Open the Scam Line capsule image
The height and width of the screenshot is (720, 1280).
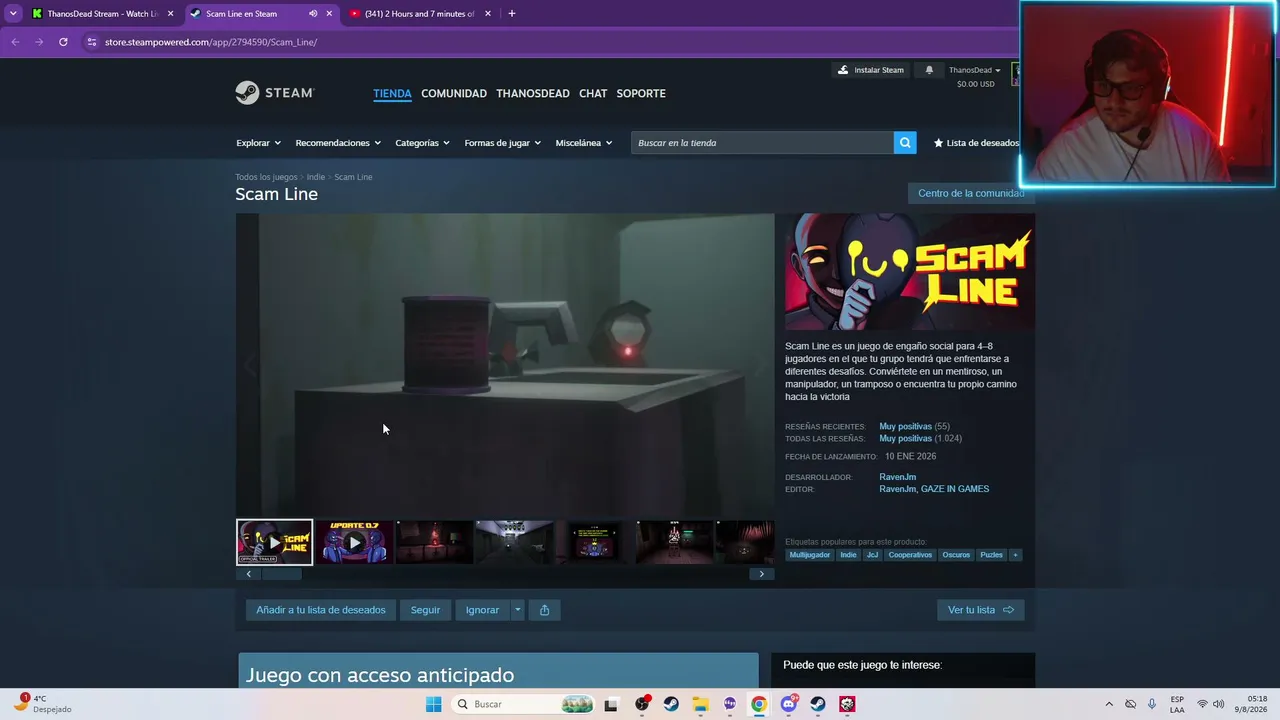[x=910, y=272]
